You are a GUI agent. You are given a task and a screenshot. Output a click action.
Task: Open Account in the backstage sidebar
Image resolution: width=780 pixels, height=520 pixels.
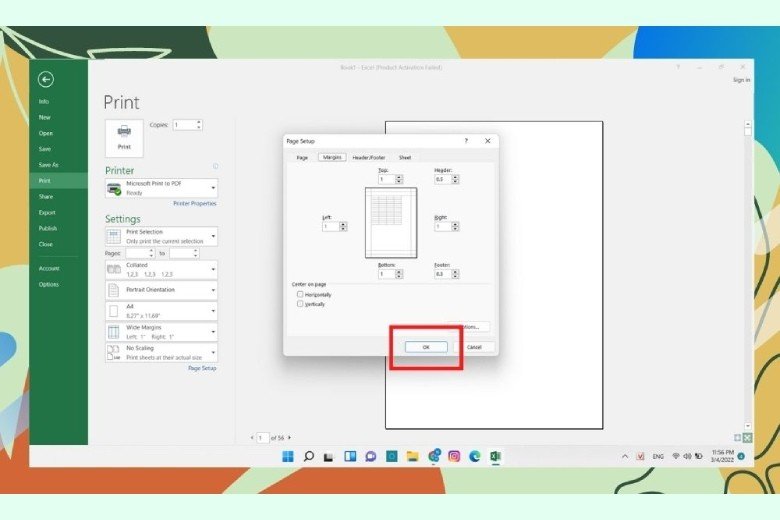[49, 269]
